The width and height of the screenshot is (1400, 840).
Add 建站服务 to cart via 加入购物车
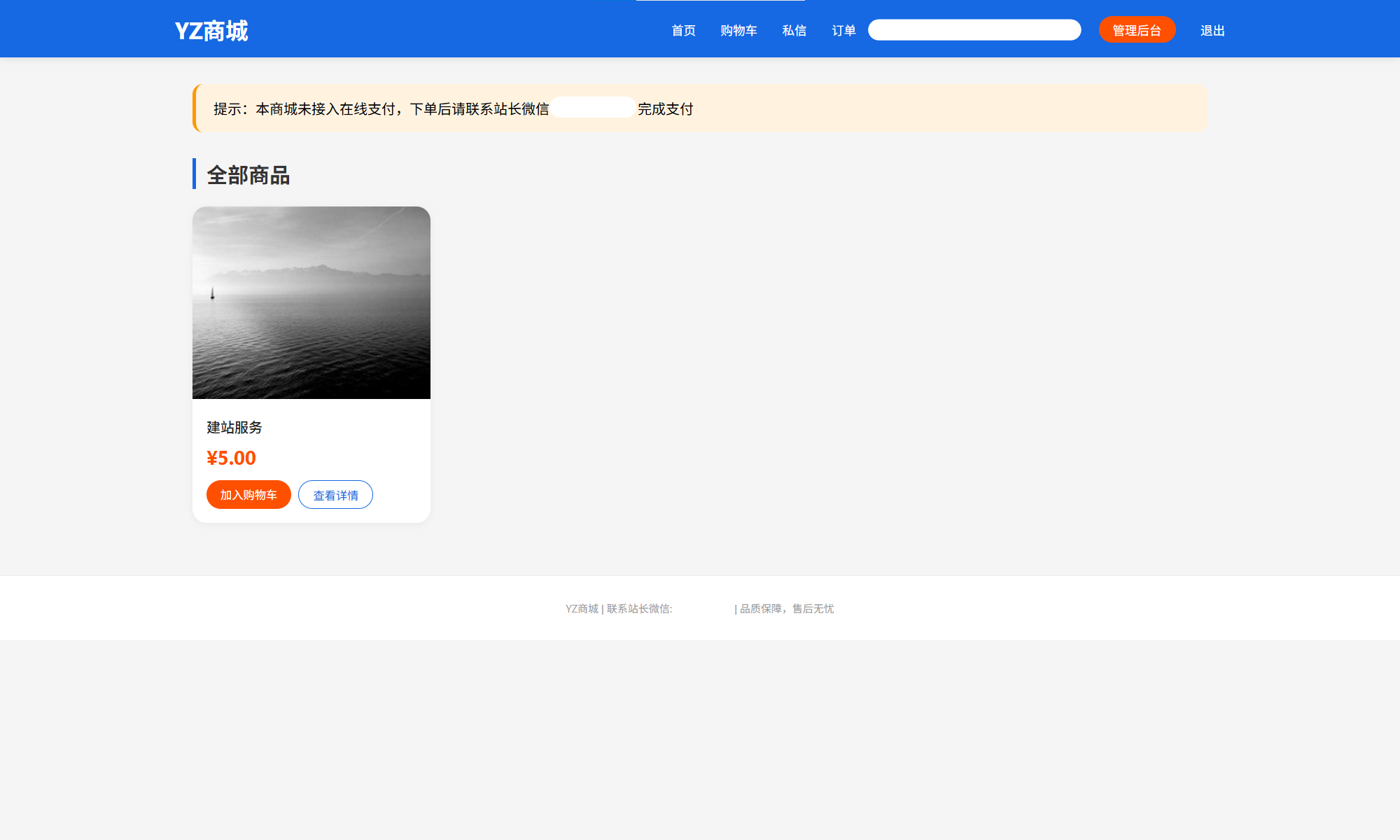(x=248, y=495)
